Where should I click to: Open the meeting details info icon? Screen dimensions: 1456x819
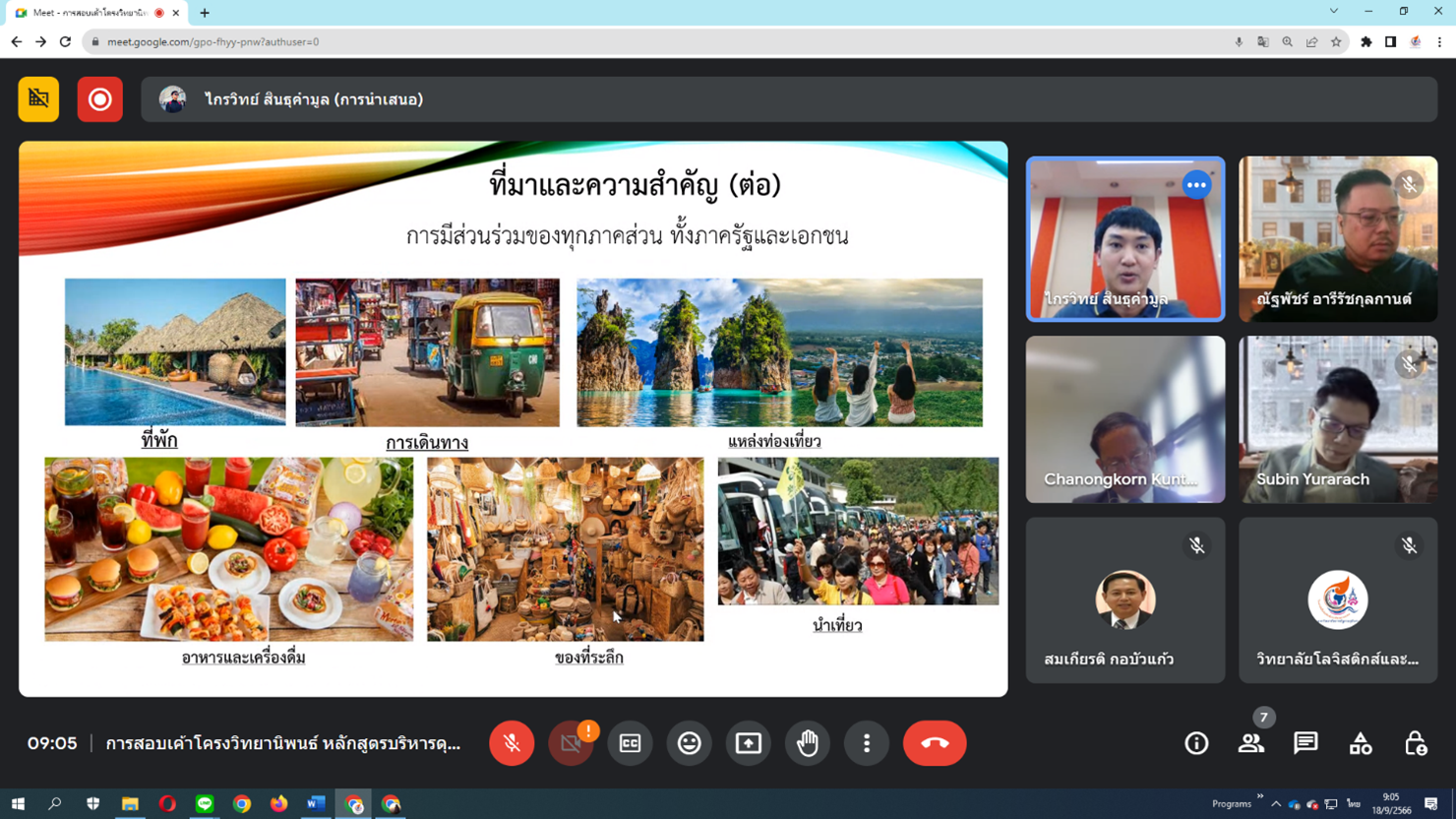click(x=1196, y=743)
